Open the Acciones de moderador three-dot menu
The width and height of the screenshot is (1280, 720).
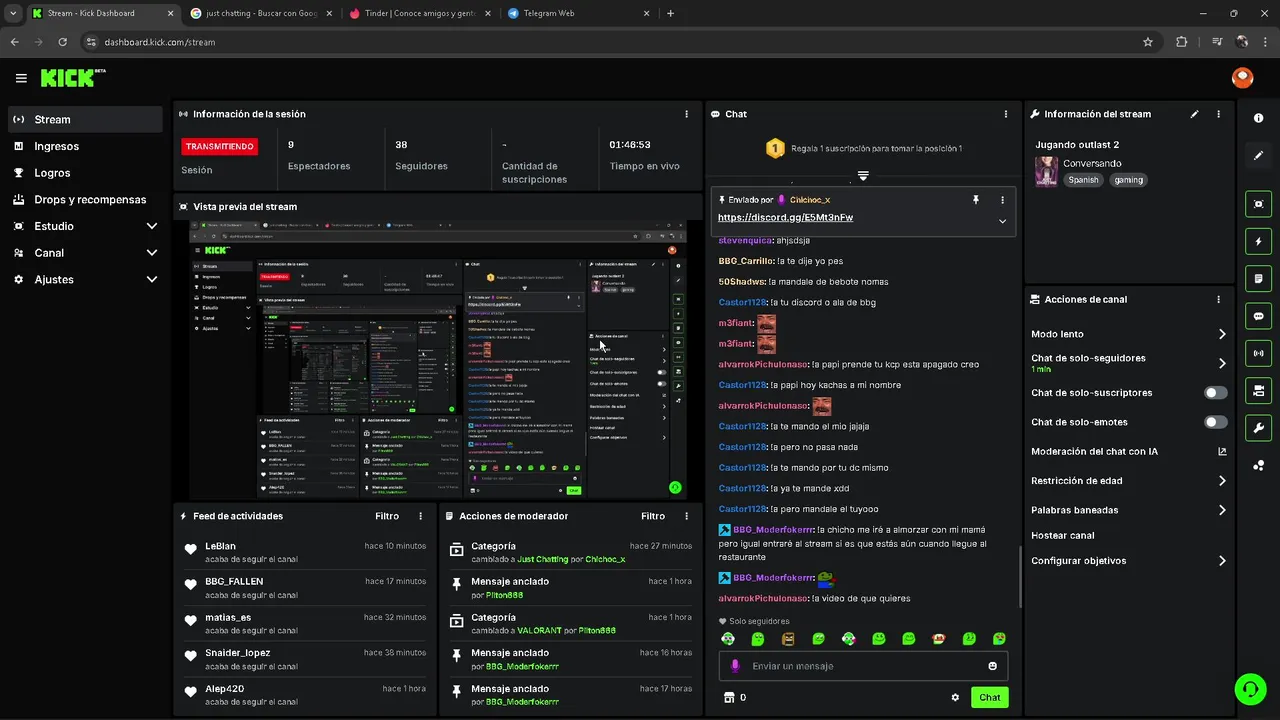[x=686, y=516]
